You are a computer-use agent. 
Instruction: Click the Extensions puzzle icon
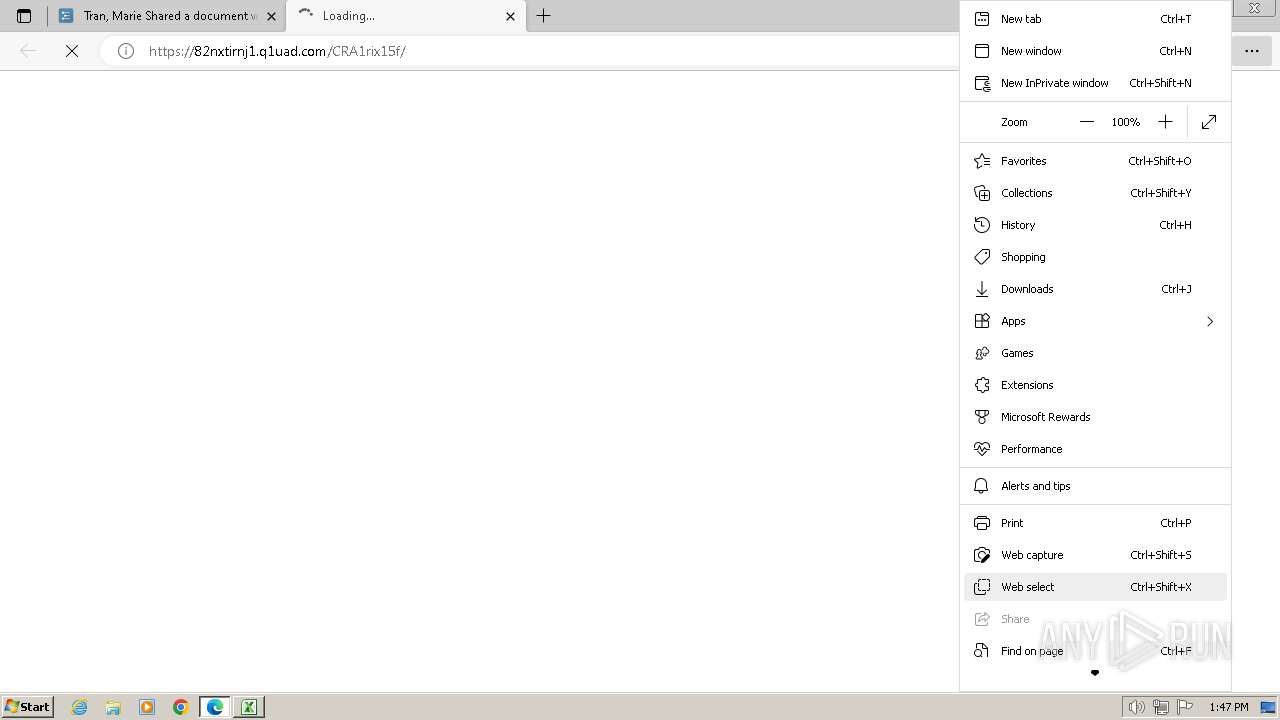tap(982, 385)
